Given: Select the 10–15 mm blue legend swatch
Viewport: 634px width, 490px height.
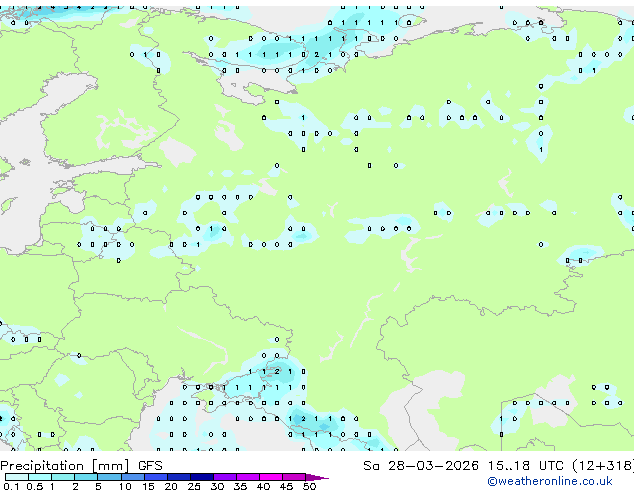Looking at the screenshot, I should [x=132, y=477].
